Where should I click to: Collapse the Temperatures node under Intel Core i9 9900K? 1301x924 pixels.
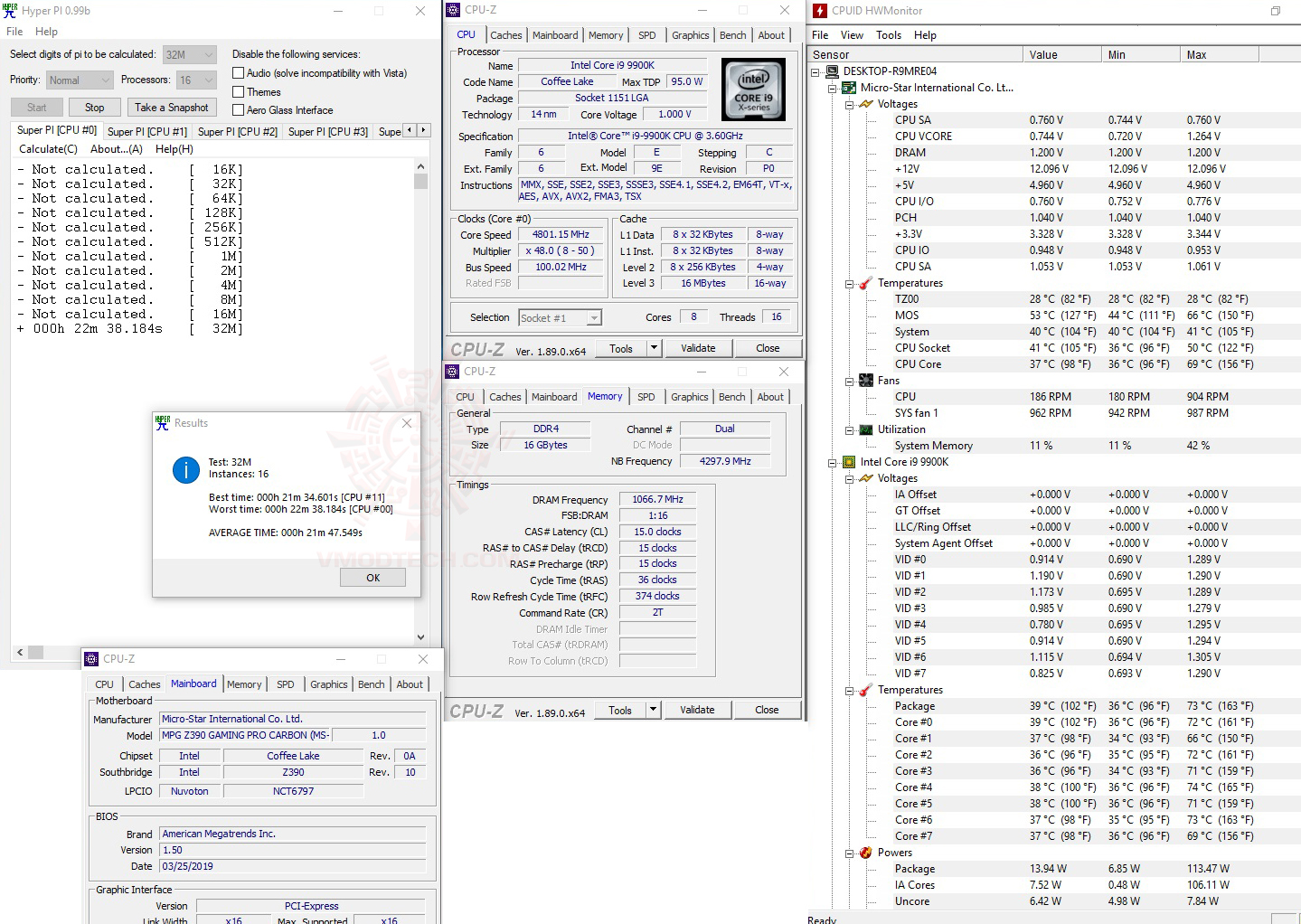(x=849, y=690)
